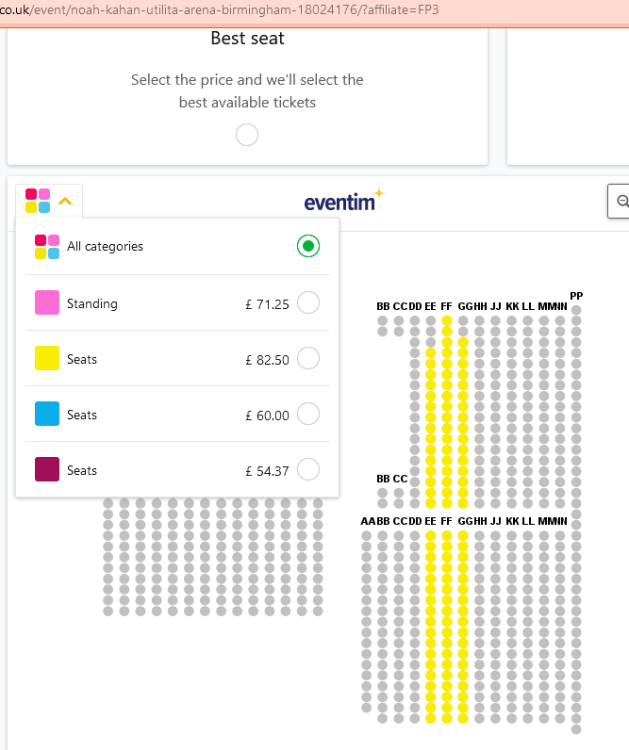Select the All categories radio button

[308, 246]
